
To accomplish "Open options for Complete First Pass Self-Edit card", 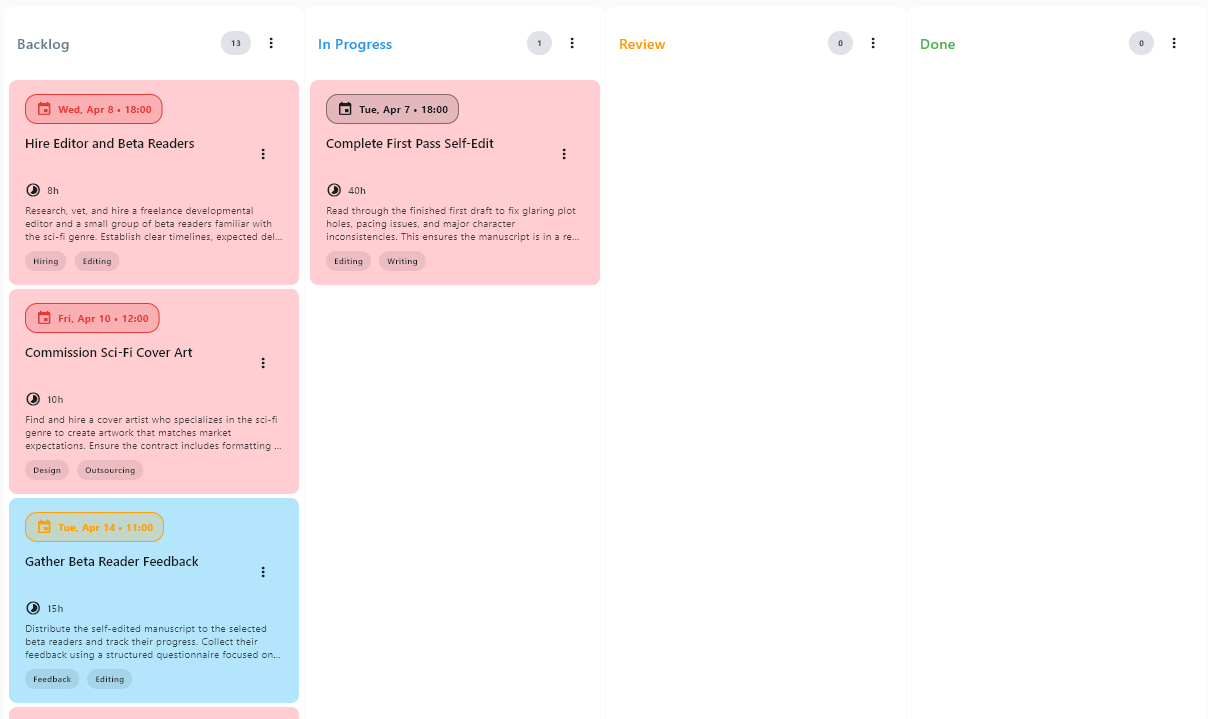I will (564, 154).
